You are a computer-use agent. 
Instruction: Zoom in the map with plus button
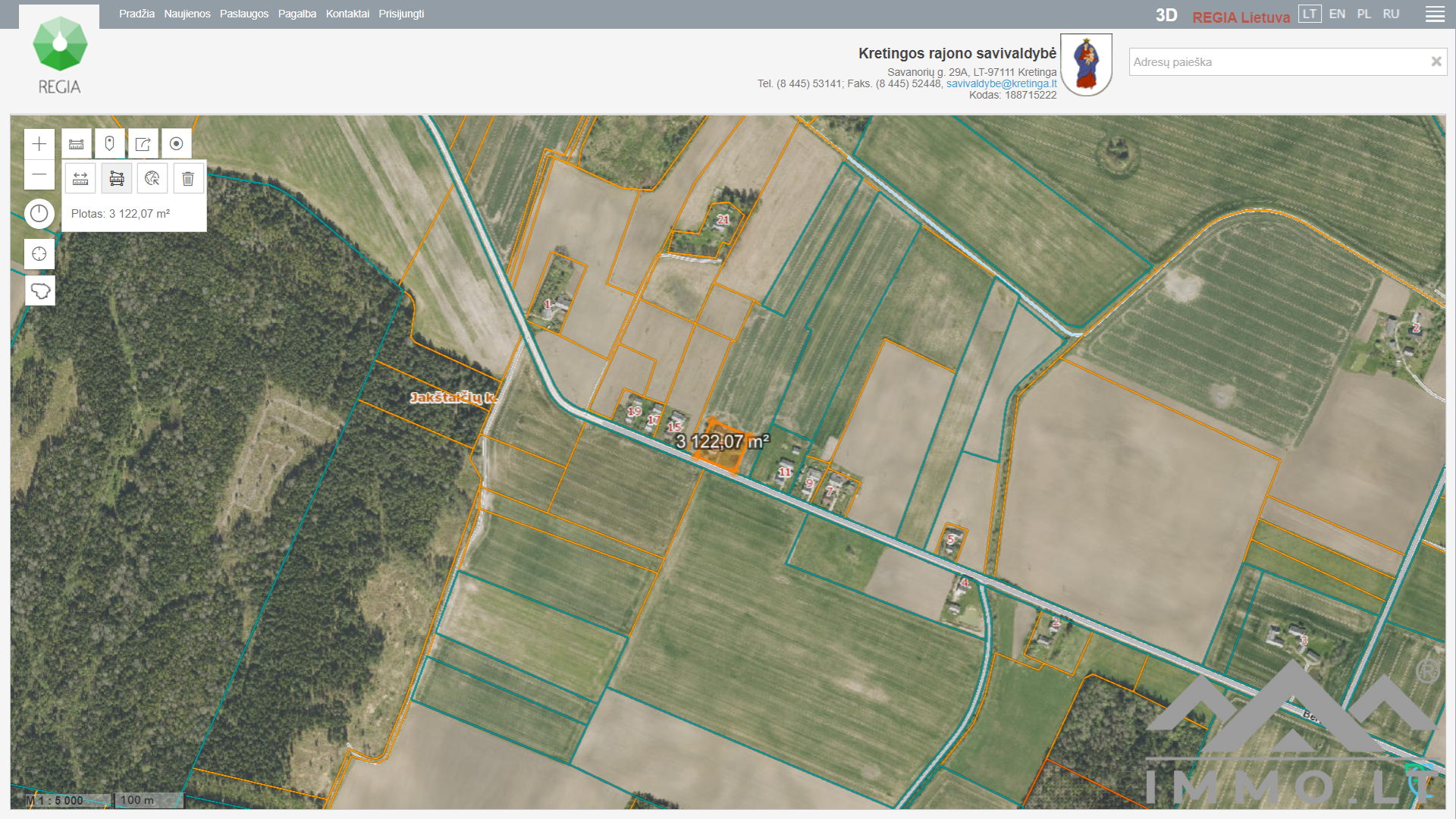39,144
